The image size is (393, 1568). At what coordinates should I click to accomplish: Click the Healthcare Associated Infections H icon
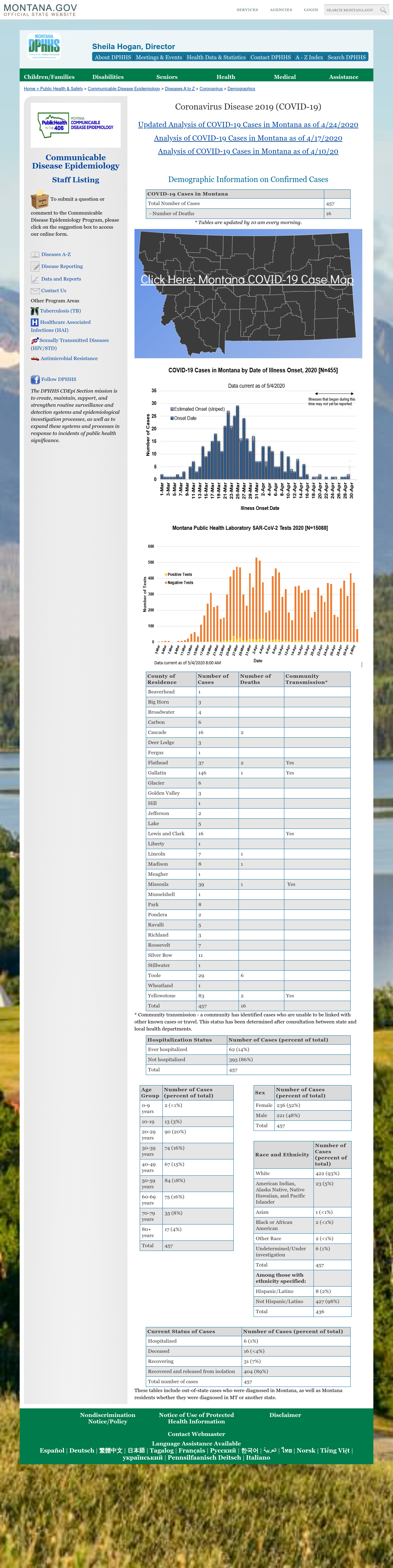coord(35,322)
